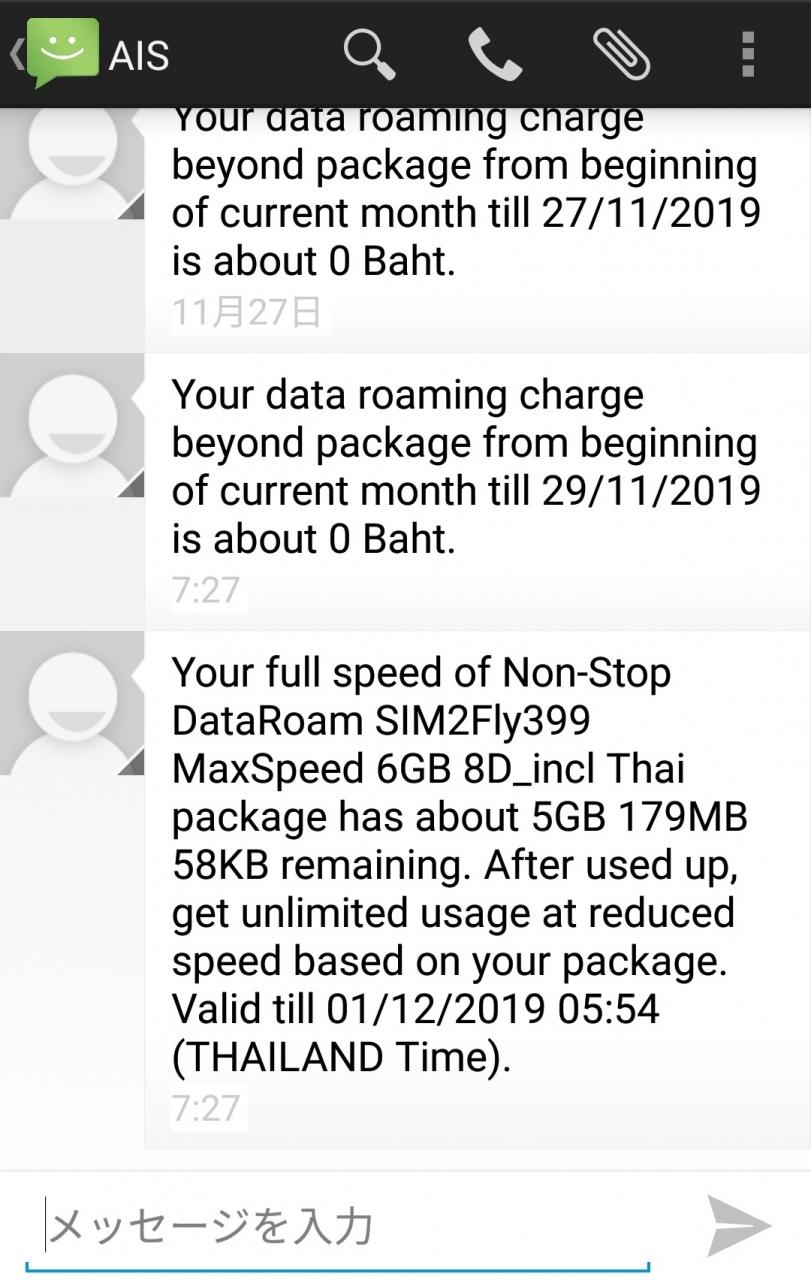Tap the search magnifier icon
This screenshot has width=811, height=1280.
[369, 53]
